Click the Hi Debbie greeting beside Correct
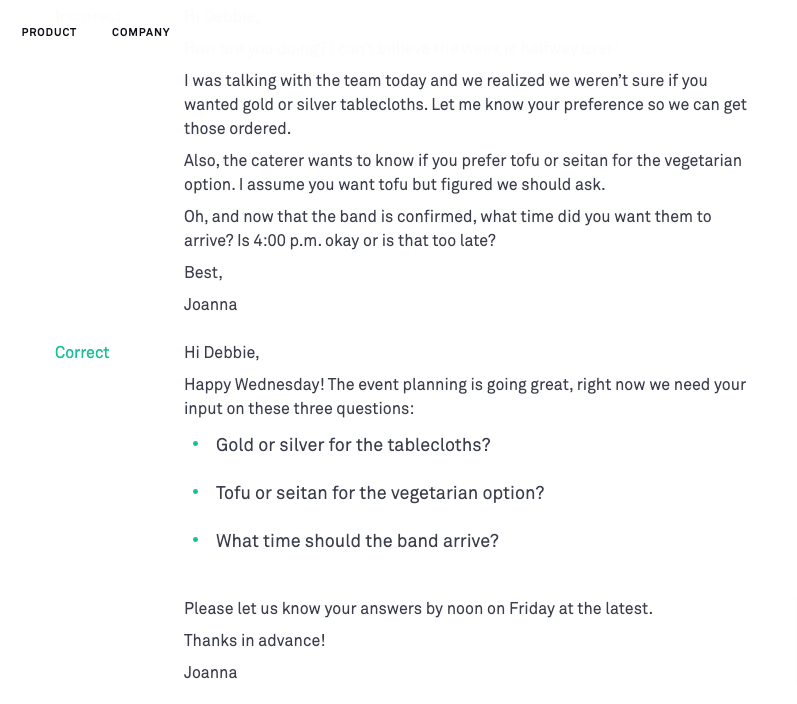This screenshot has height=704, width=797. [x=222, y=352]
